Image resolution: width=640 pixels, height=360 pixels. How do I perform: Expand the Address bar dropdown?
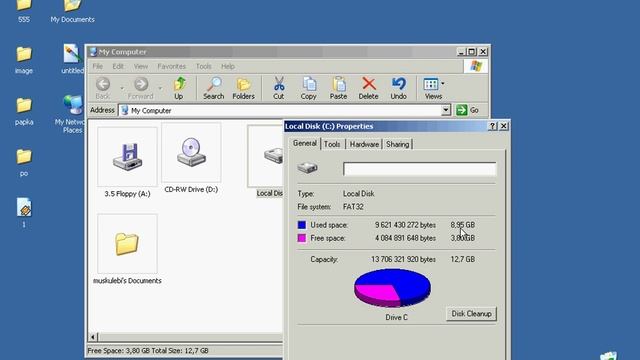[x=446, y=110]
